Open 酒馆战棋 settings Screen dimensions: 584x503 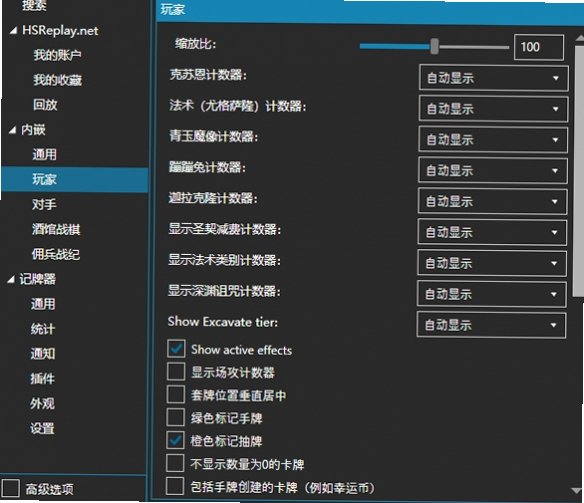click(x=56, y=229)
